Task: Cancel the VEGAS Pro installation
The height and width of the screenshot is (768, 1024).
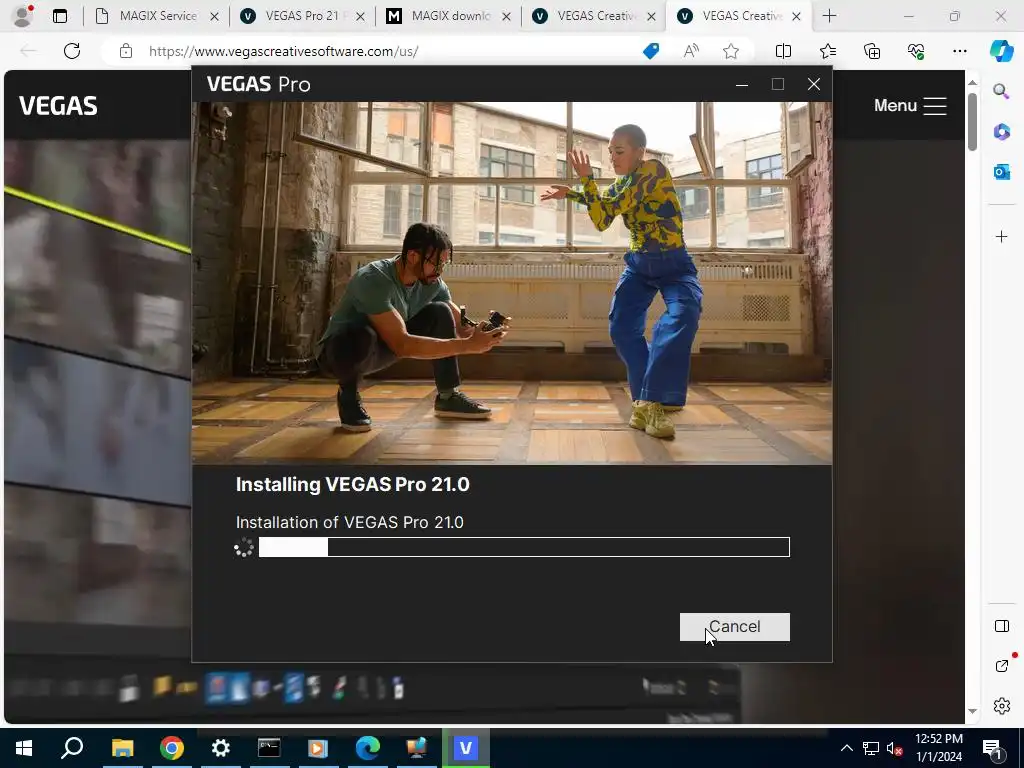Action: coord(734,626)
